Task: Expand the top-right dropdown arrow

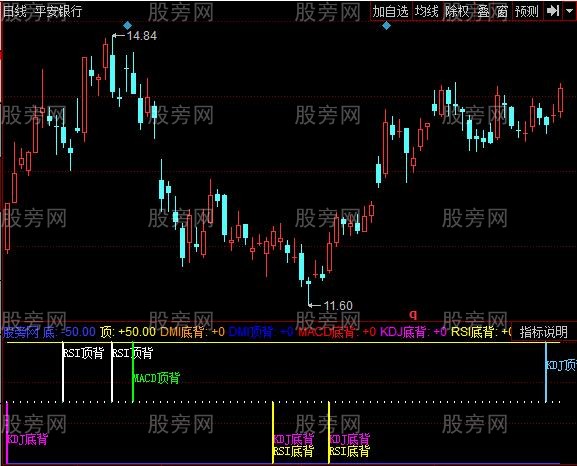Action: click(570, 11)
